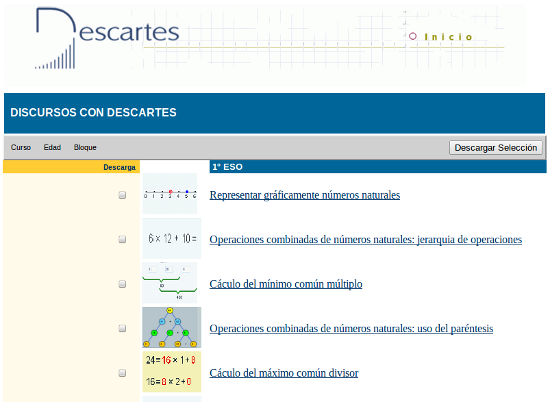Open the yellow 24=16×1+8 thumbnail
This screenshot has height=402, width=550.
[172, 371]
